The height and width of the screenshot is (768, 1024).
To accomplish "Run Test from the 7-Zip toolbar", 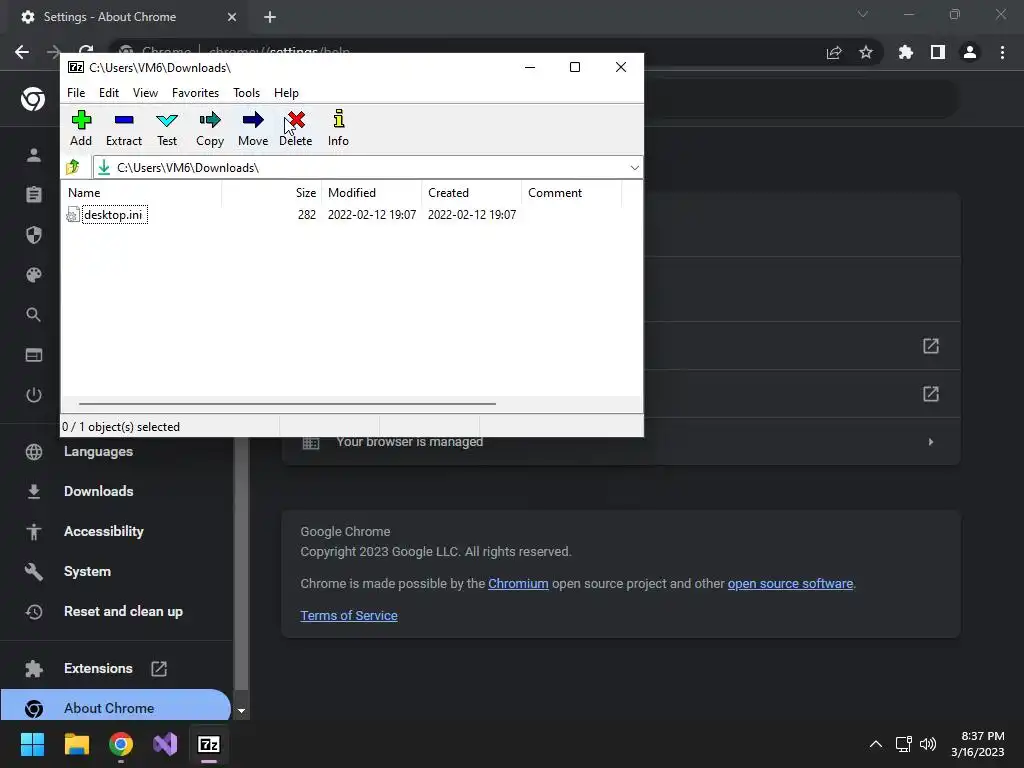I will point(167,129).
